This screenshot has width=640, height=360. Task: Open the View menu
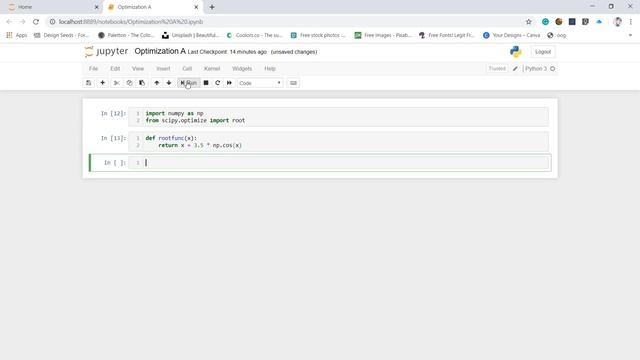(138, 69)
